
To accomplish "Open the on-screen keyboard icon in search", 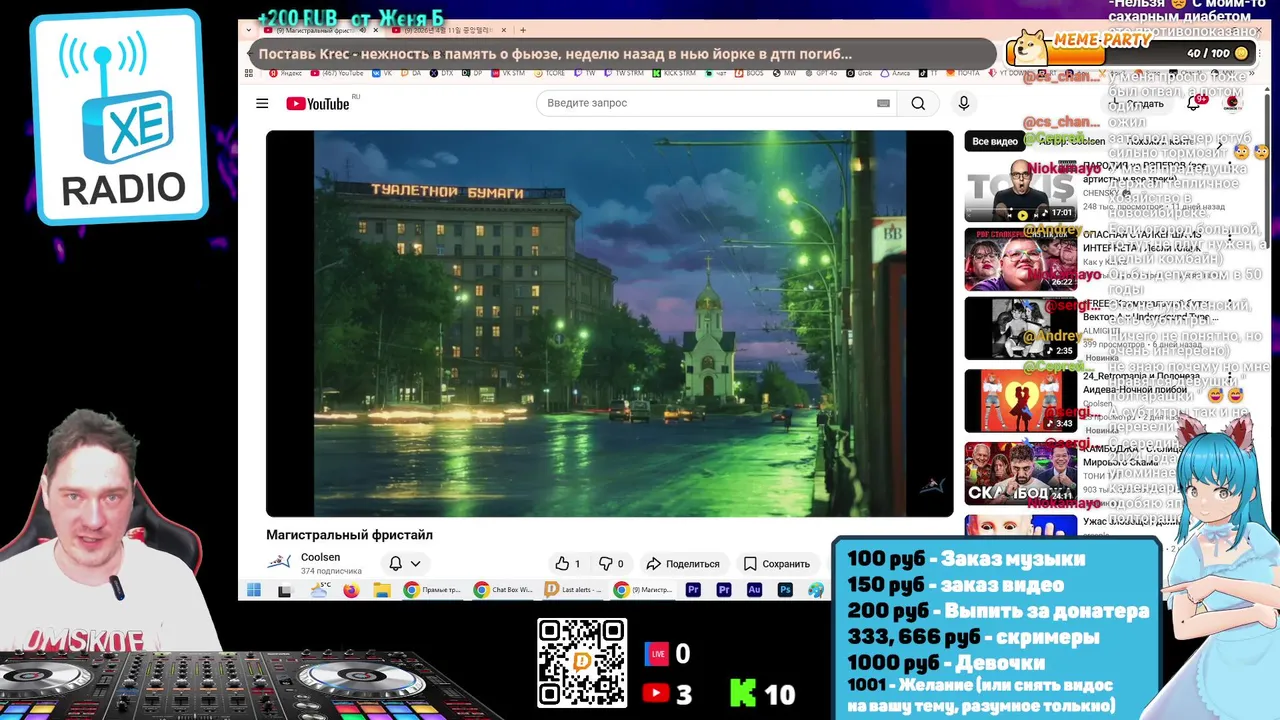I will (883, 103).
